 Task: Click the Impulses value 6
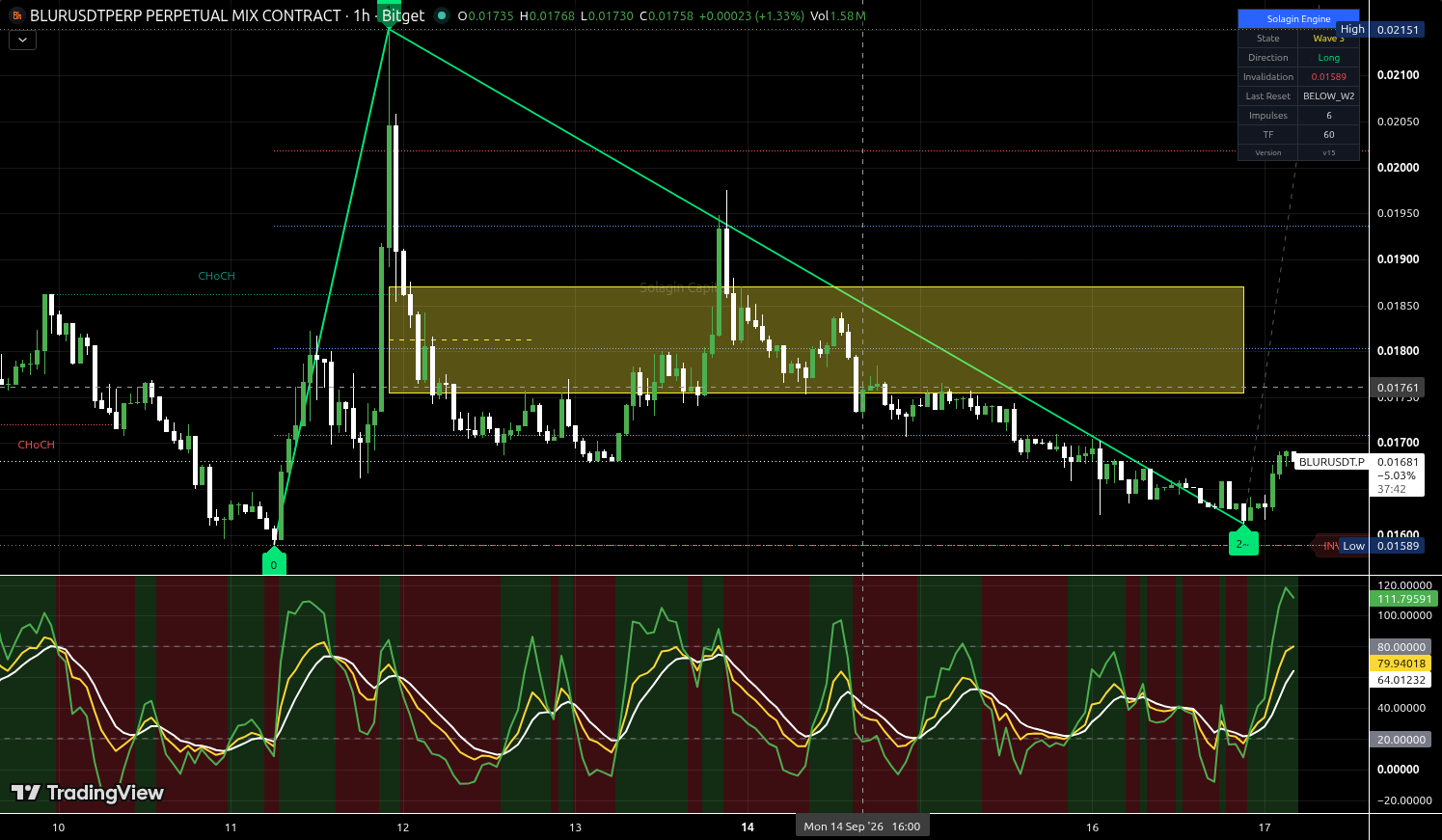[x=1329, y=116]
